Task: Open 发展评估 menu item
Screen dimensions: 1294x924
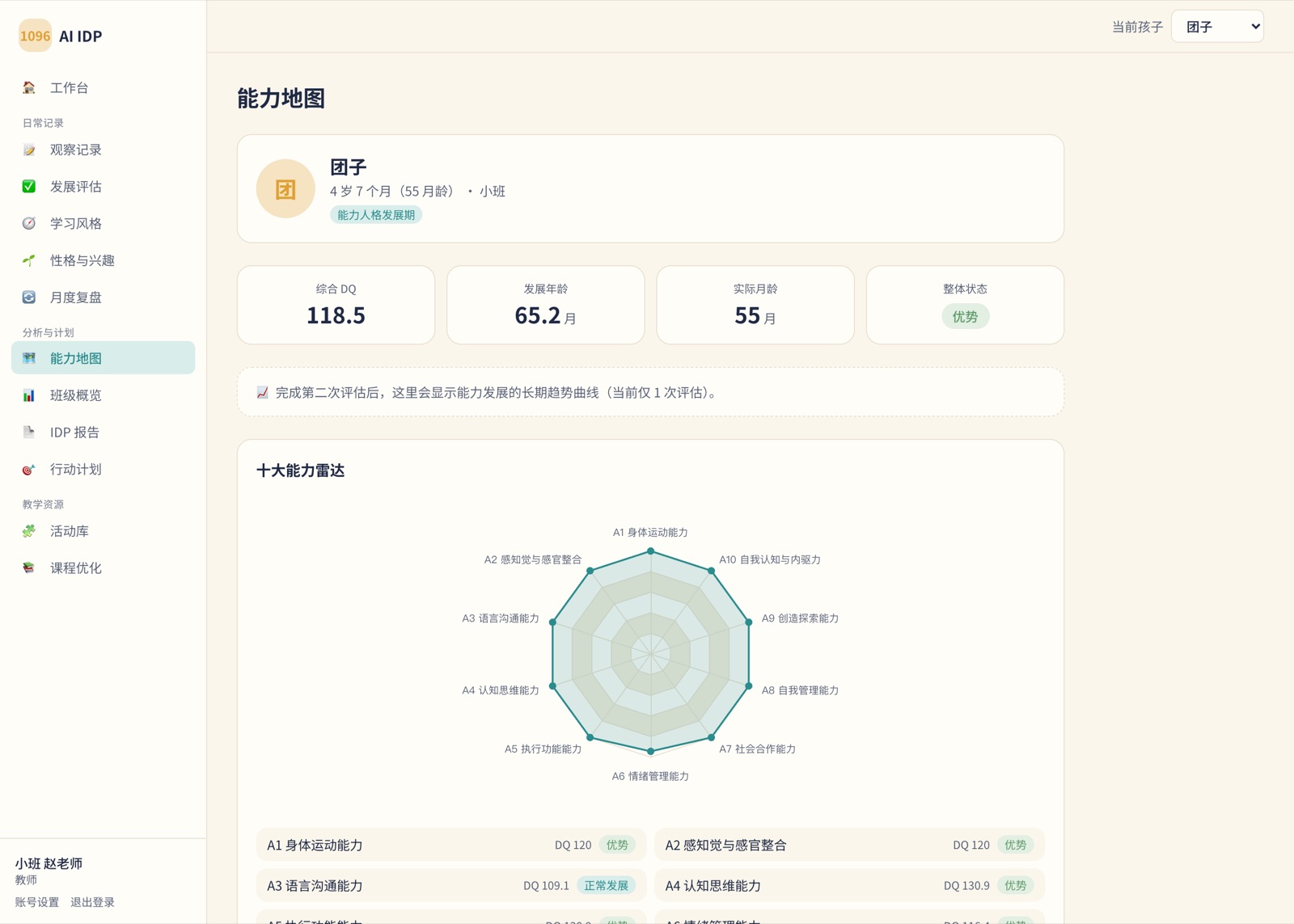Action: (104, 186)
